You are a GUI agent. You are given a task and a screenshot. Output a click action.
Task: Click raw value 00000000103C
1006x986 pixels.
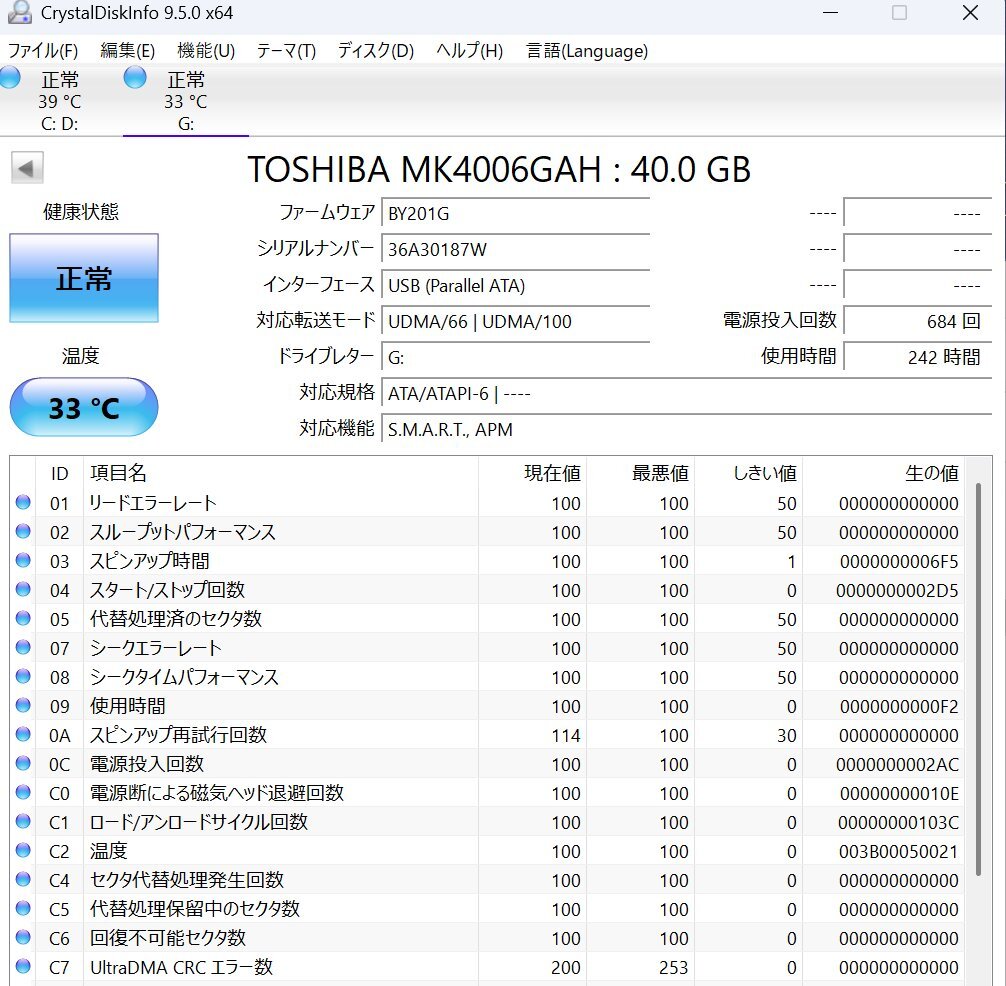click(898, 822)
